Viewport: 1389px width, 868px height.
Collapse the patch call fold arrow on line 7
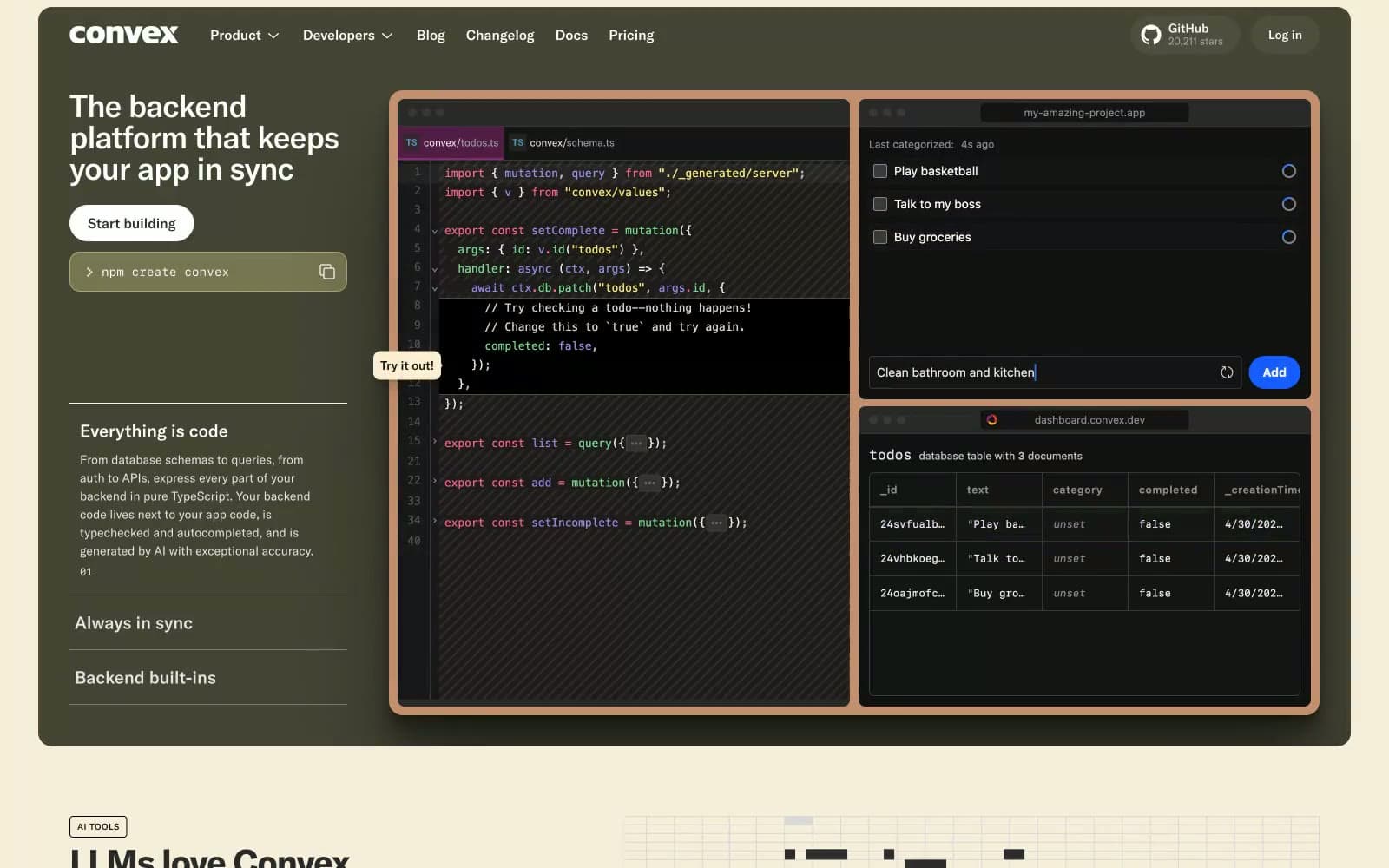coord(435,288)
